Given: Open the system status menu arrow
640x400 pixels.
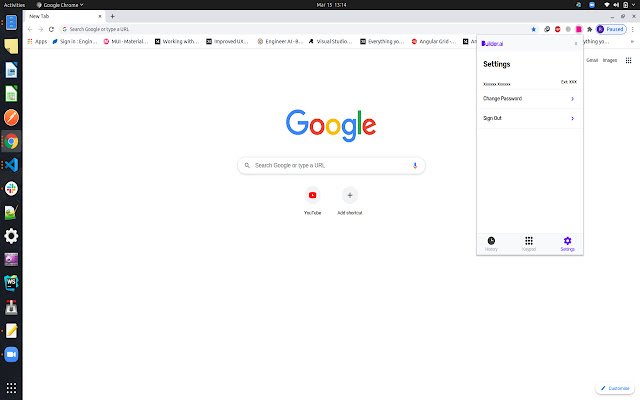Looking at the screenshot, I should click(x=634, y=5).
